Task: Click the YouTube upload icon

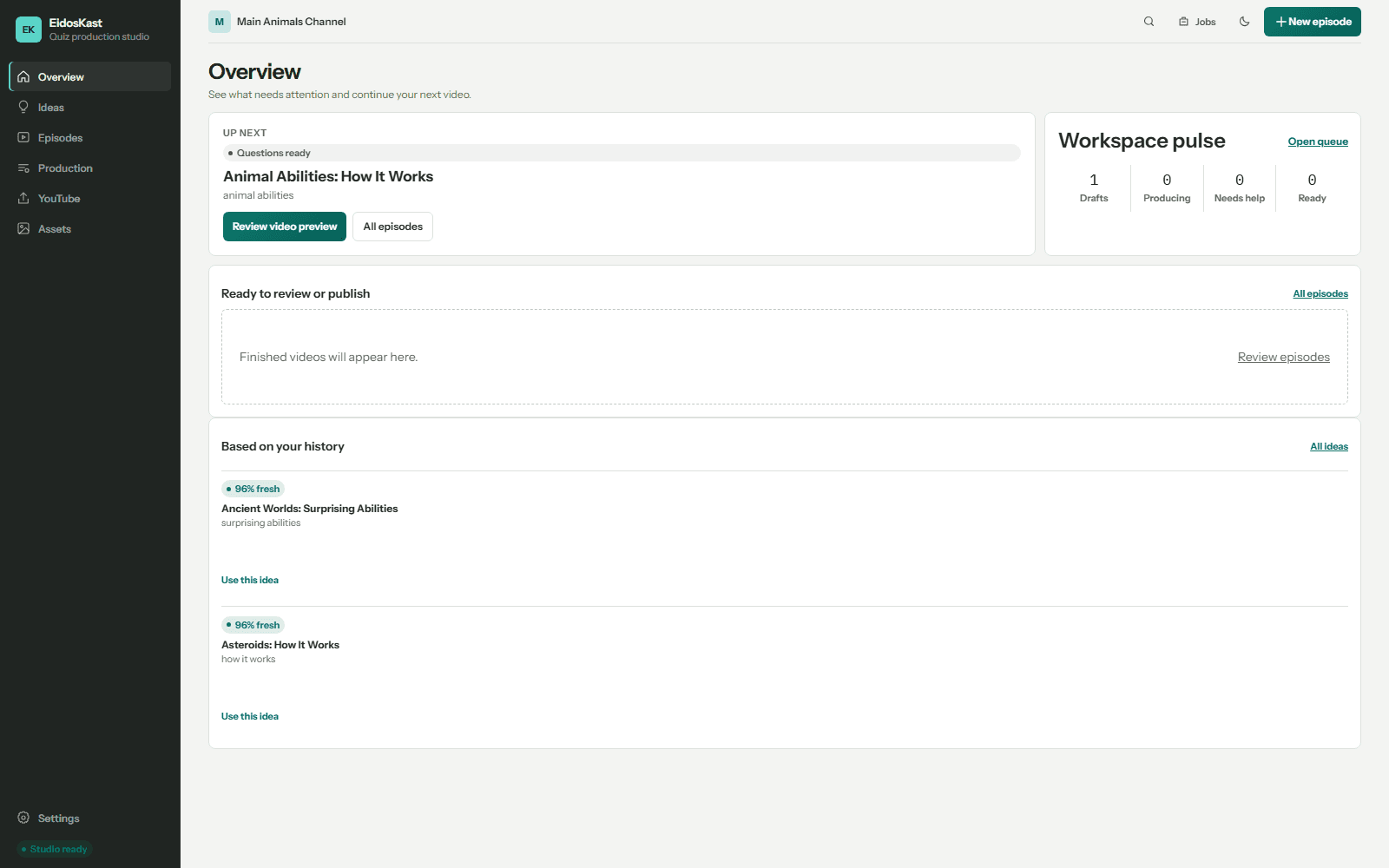Action: pyautogui.click(x=23, y=198)
